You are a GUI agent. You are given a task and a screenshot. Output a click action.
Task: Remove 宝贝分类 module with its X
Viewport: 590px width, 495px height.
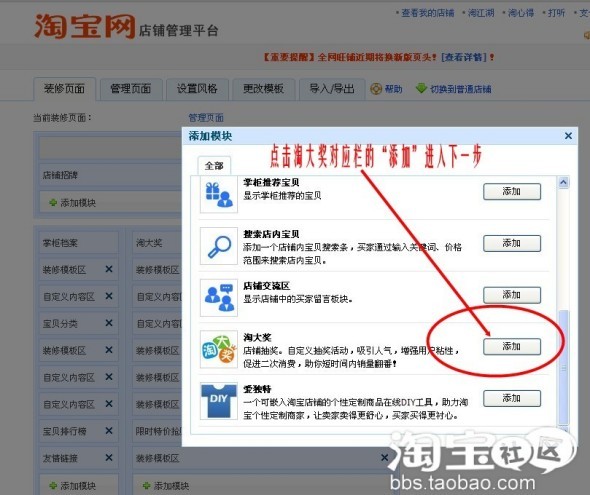point(109,323)
